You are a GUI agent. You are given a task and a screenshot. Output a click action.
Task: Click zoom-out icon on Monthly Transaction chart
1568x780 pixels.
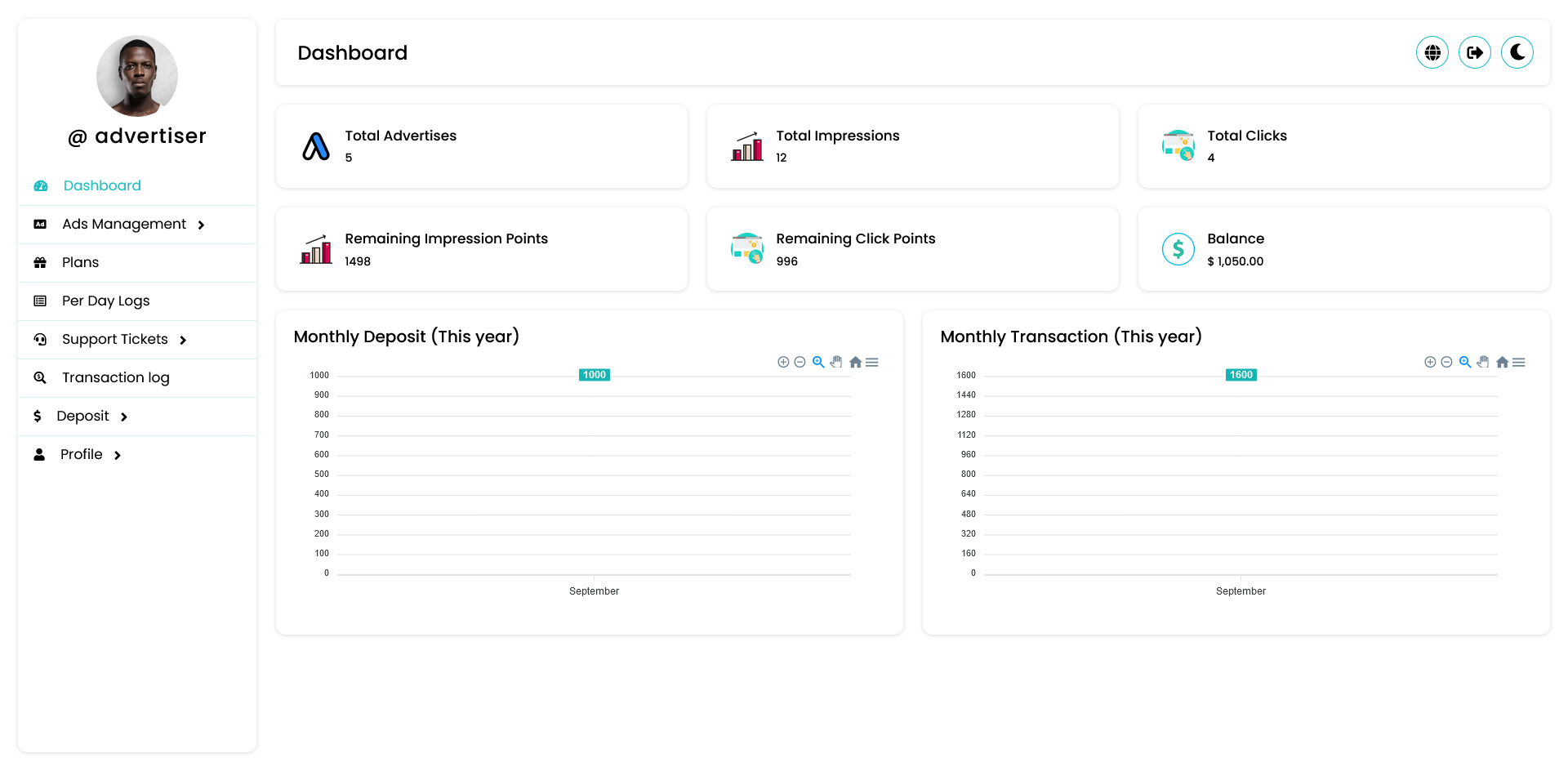point(1447,362)
